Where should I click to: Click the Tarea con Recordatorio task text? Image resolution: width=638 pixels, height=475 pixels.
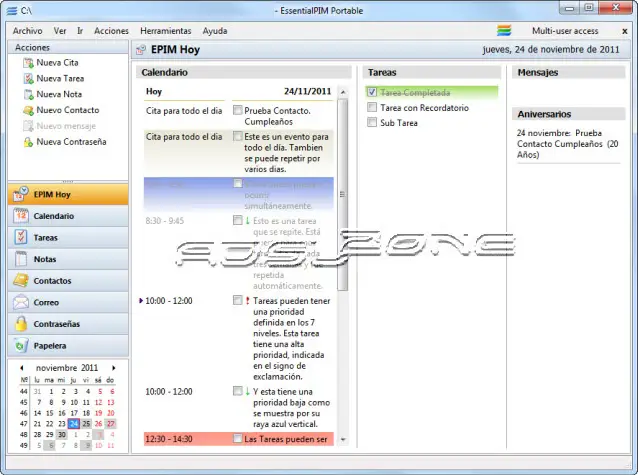pos(424,108)
